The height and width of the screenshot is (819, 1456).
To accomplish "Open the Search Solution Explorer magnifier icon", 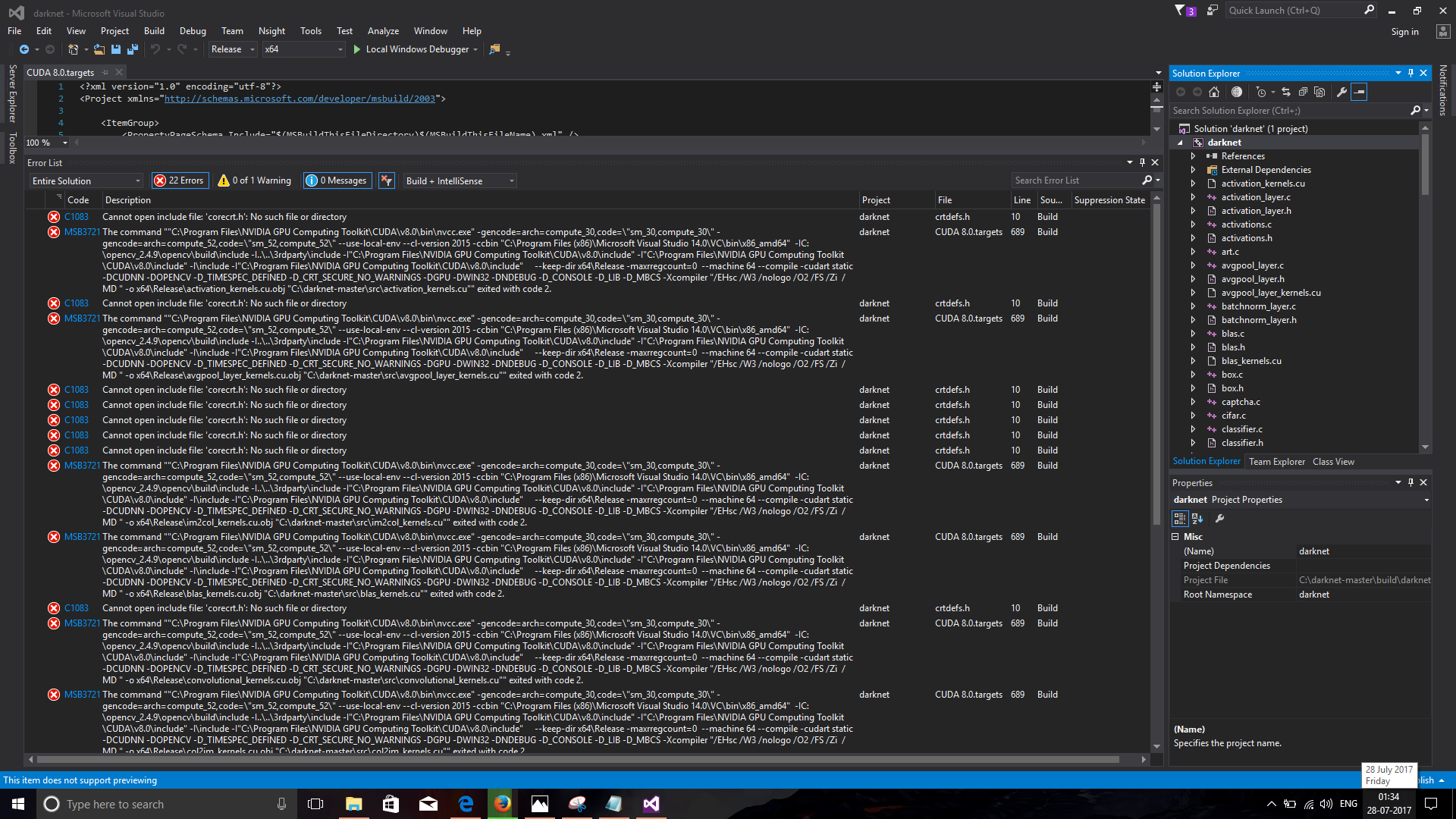I will [x=1417, y=110].
